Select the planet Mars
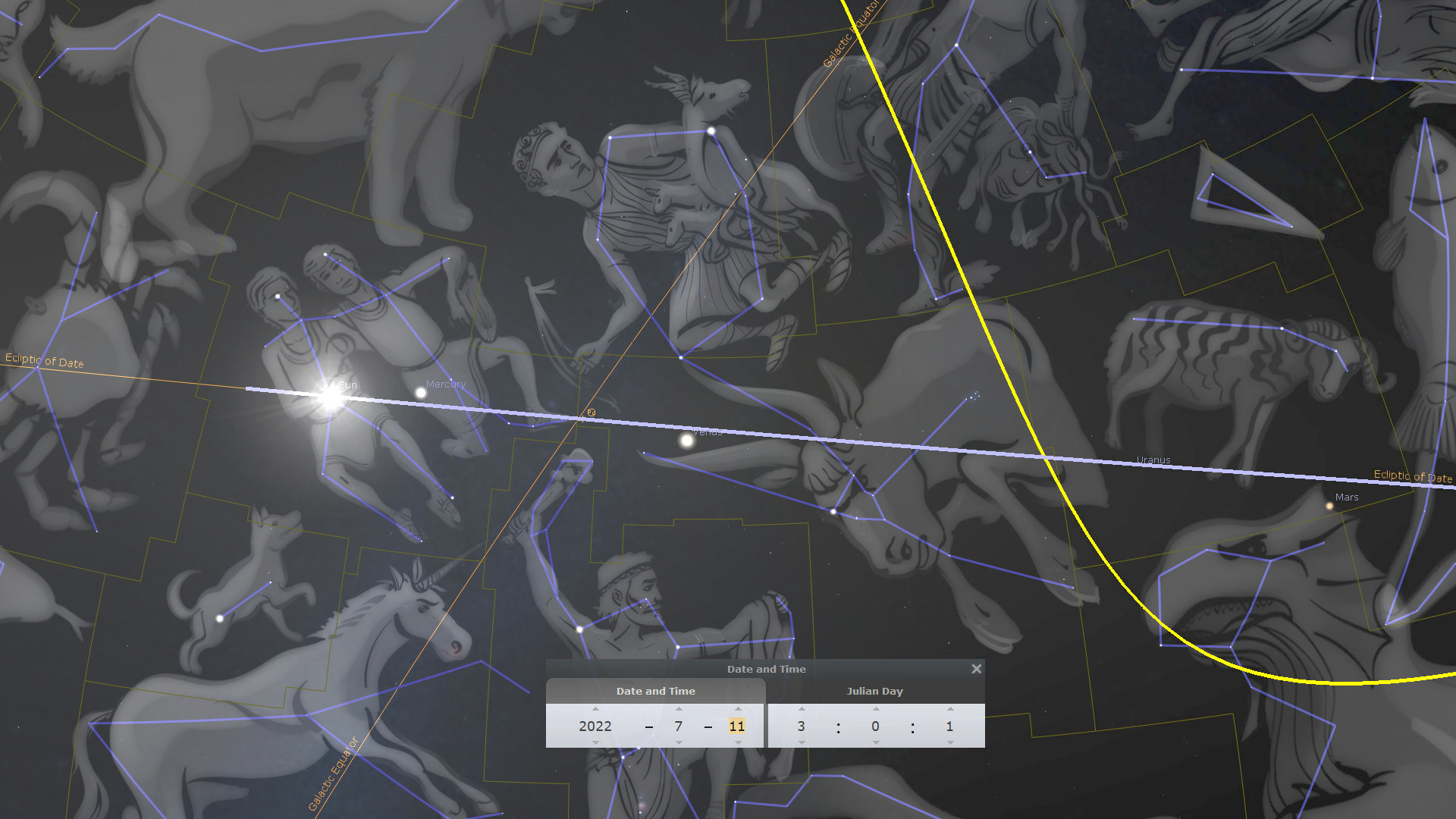1456x819 pixels. pyautogui.click(x=1329, y=506)
